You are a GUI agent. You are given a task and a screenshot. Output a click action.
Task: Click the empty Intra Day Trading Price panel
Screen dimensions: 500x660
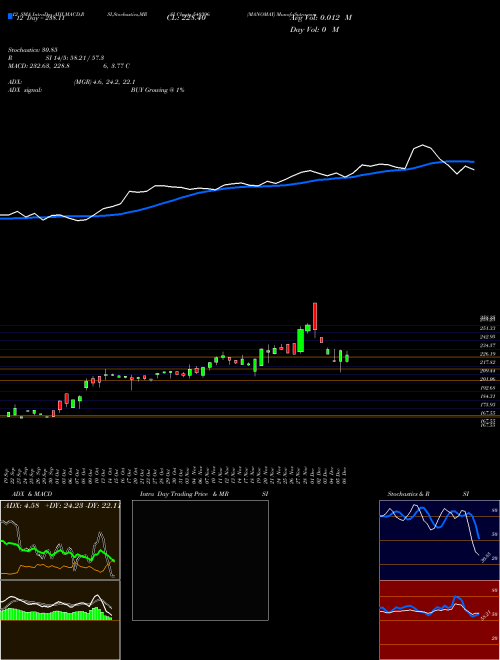click(200, 560)
